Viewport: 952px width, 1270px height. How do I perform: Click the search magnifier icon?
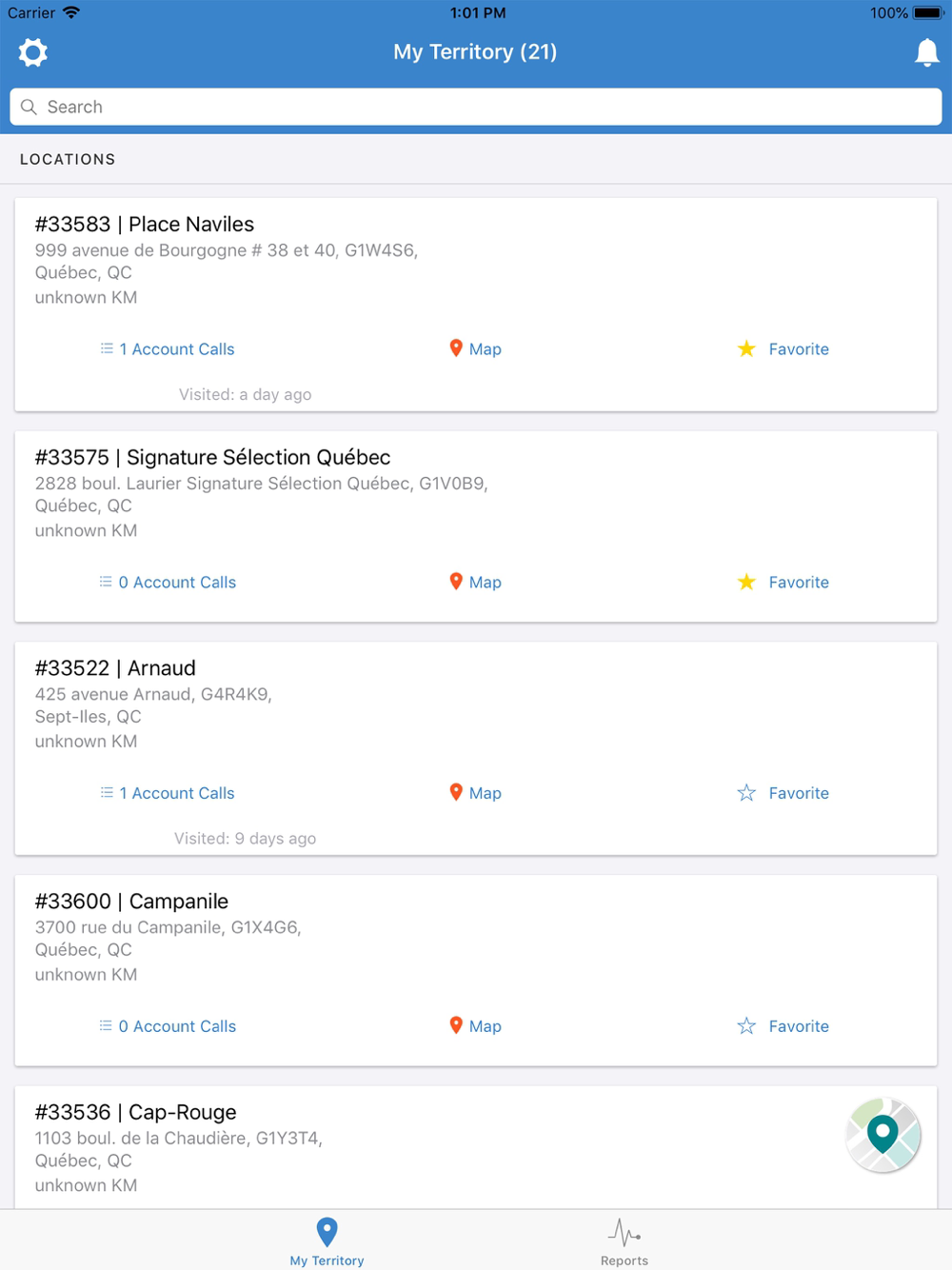click(29, 107)
